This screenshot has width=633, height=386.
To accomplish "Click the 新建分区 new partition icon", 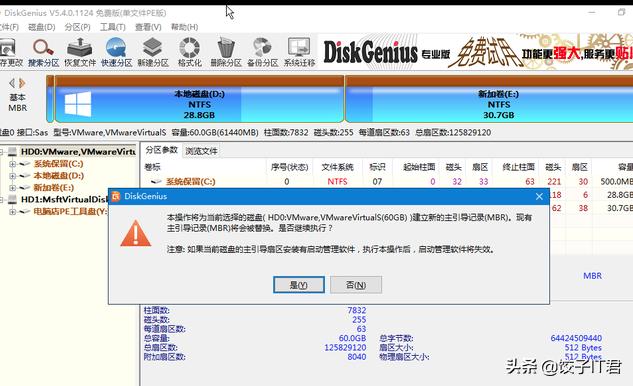I will pyautogui.click(x=153, y=48).
